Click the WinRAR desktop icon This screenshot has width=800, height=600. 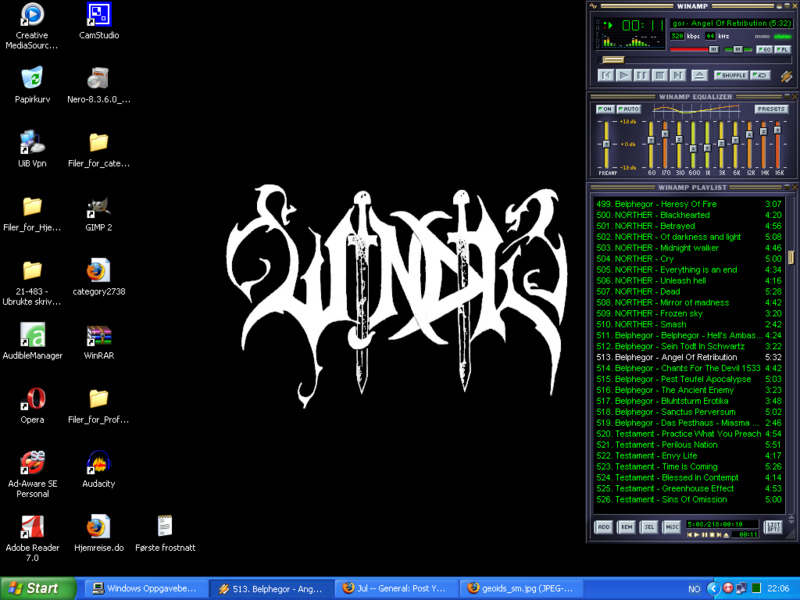coord(98,341)
